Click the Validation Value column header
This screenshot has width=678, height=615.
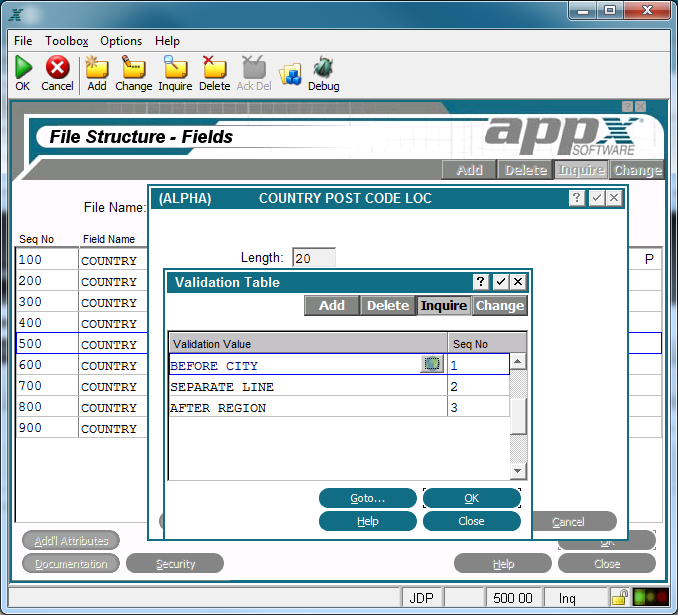pos(308,343)
